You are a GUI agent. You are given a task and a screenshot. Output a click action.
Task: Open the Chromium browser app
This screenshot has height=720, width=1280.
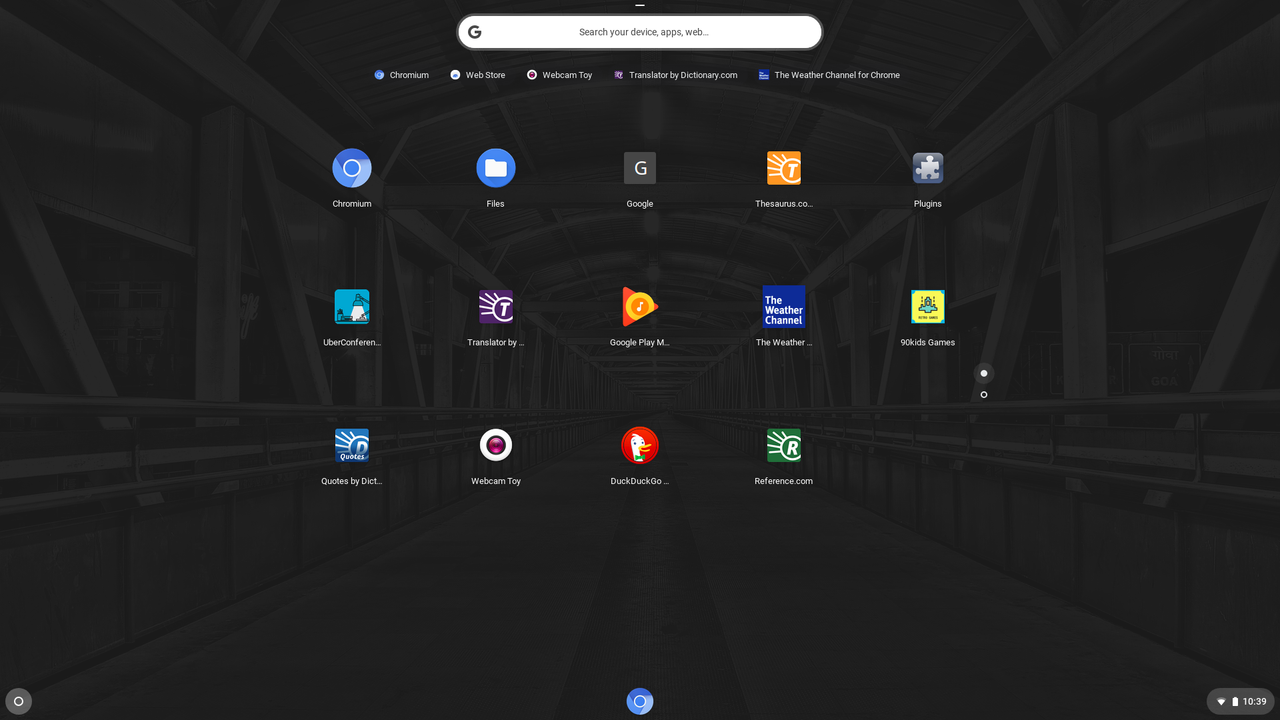(351, 167)
